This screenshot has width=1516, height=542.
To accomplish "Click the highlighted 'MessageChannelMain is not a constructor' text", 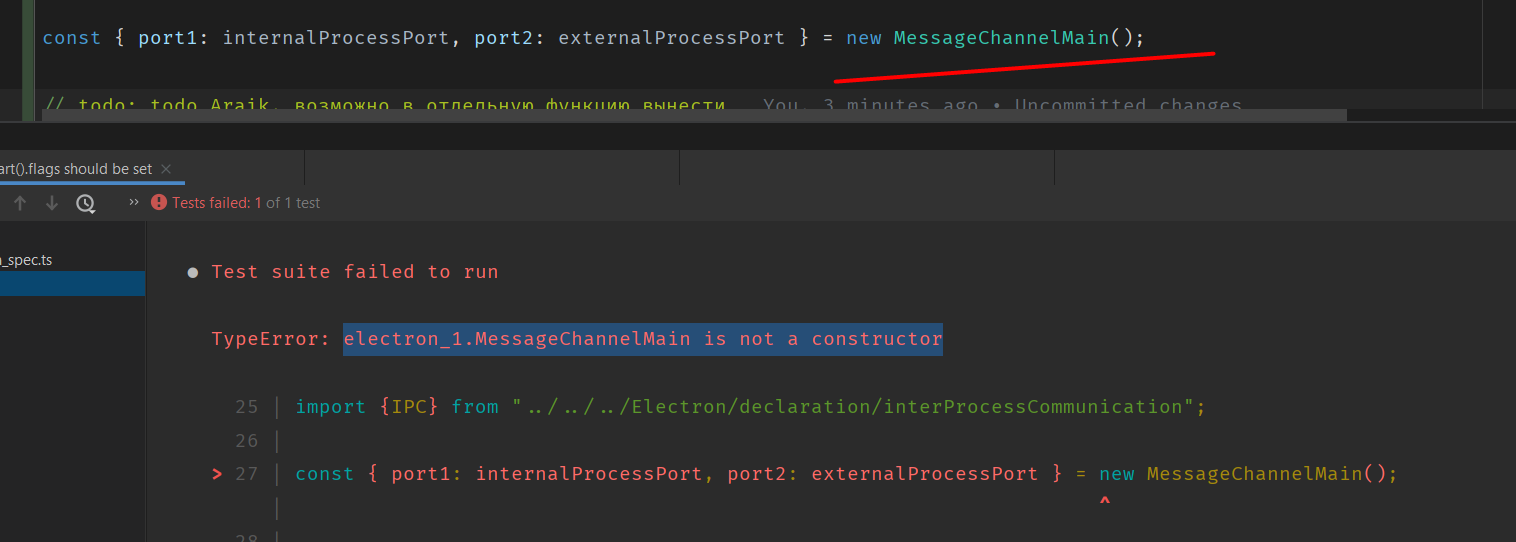I will (642, 339).
